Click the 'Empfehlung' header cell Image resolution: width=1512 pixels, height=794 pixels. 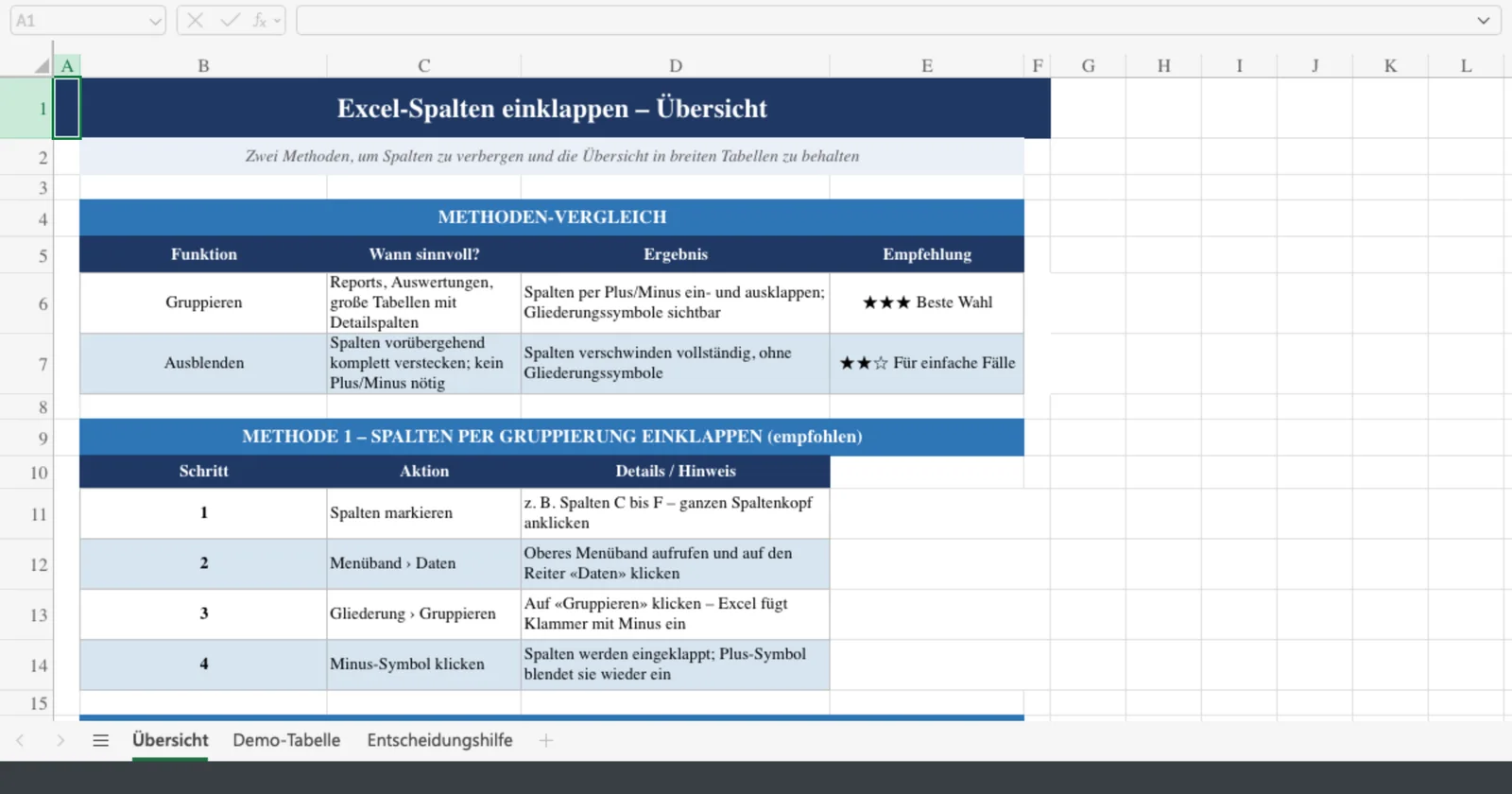(x=927, y=254)
